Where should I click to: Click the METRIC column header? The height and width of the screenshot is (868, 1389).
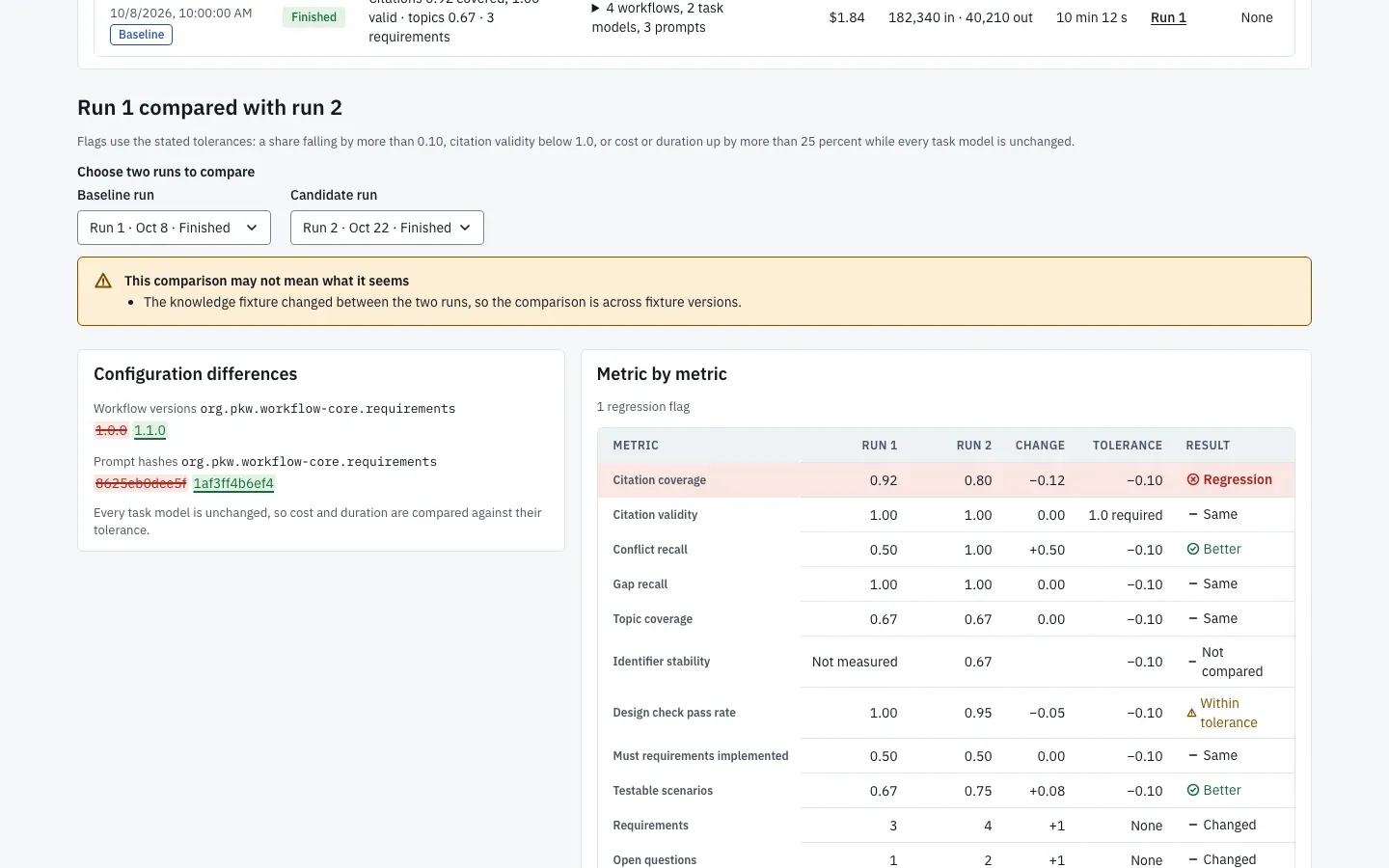pos(636,446)
